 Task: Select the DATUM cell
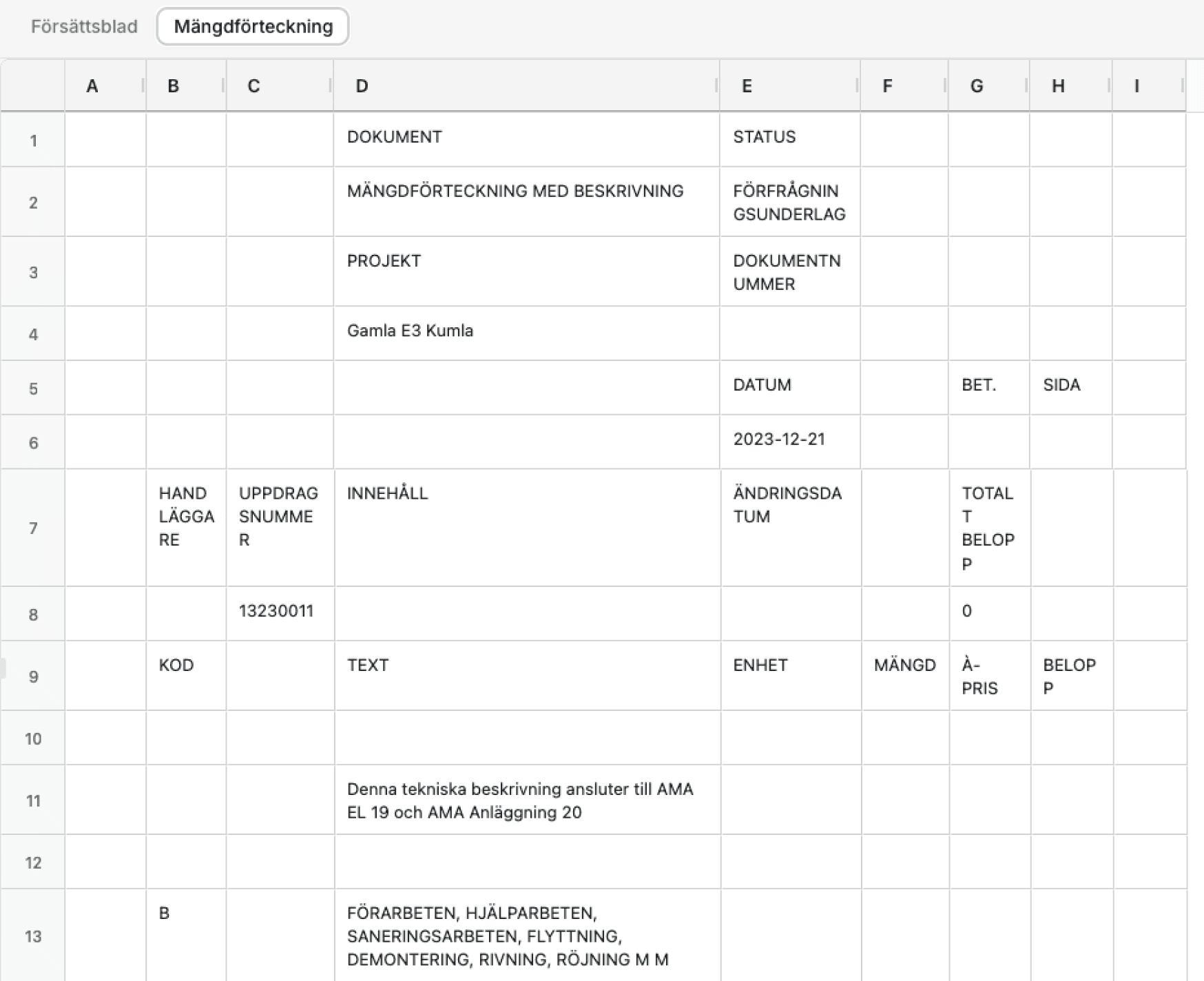point(790,388)
